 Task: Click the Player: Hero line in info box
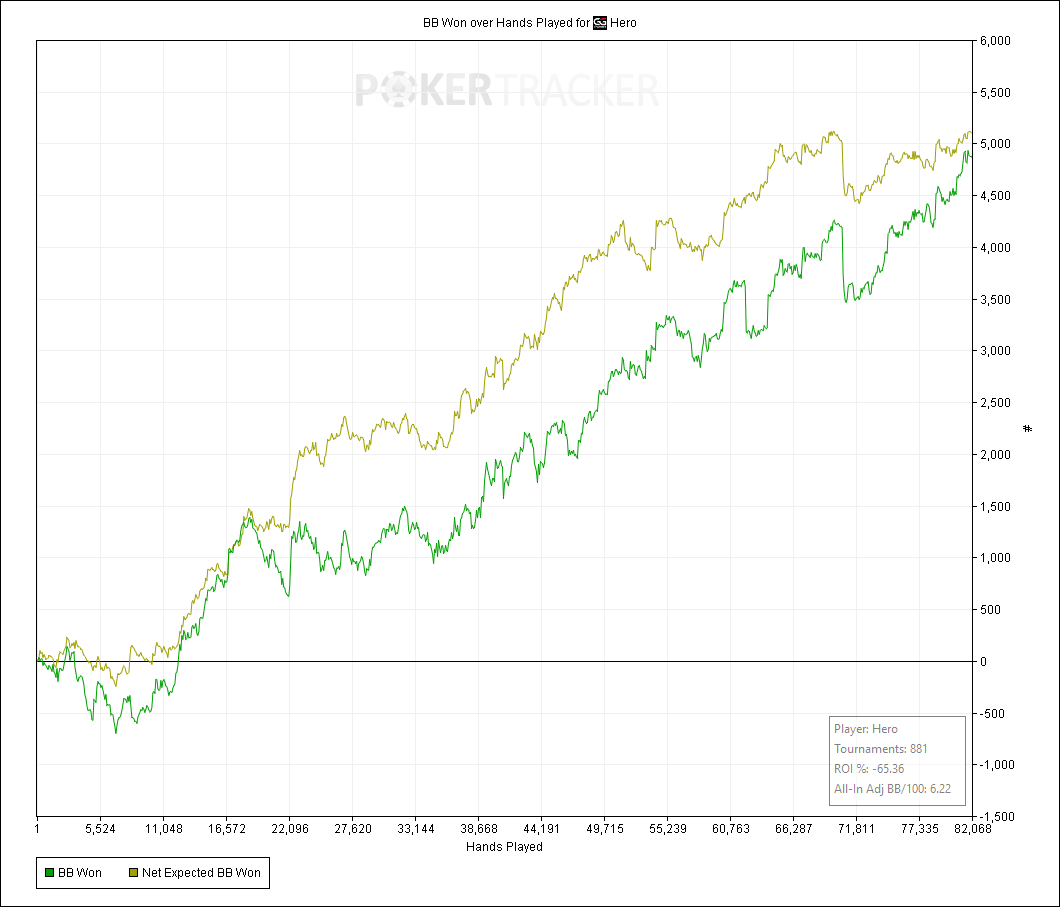tap(865, 729)
